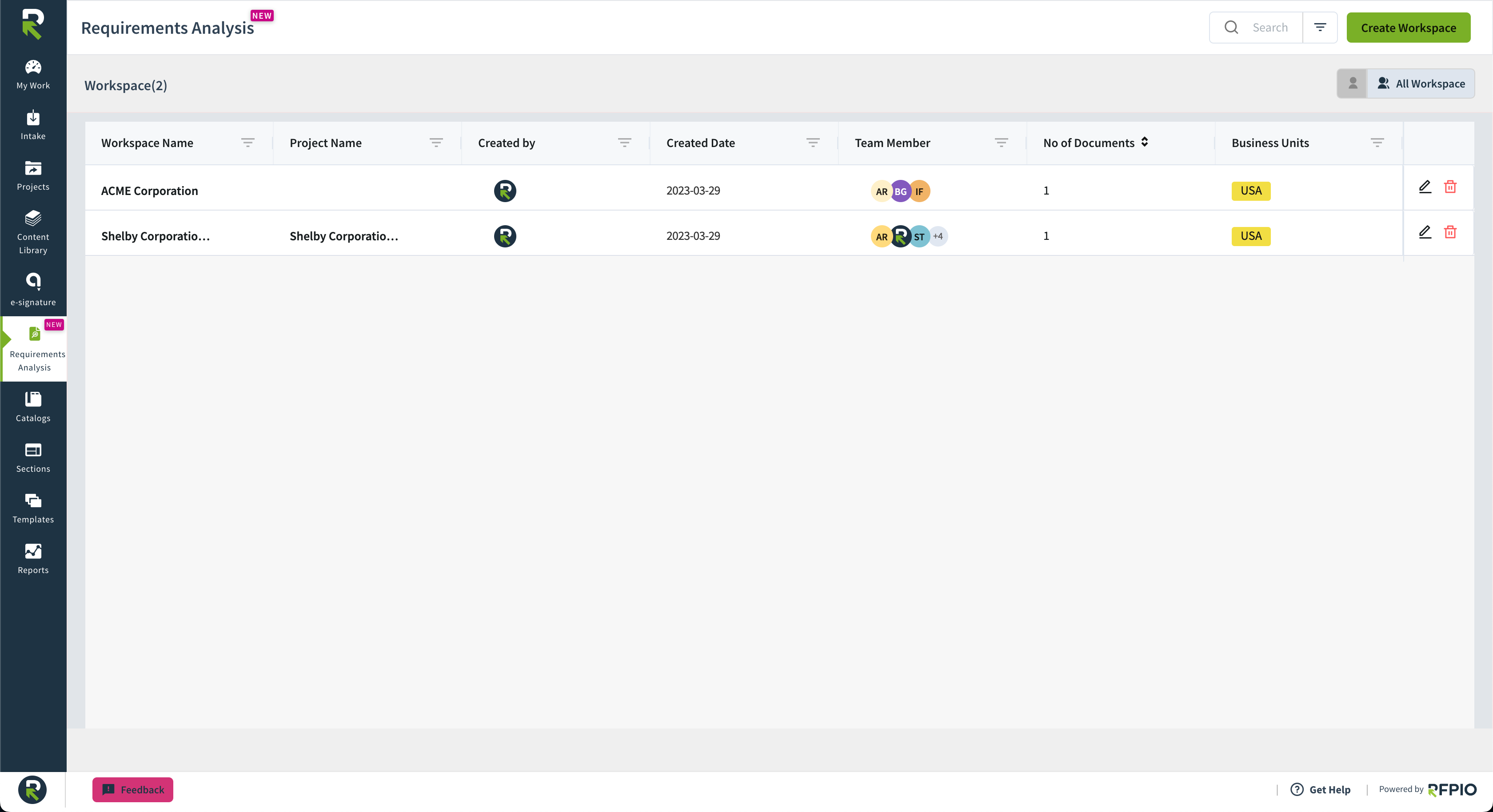Open Content Library
Image resolution: width=1493 pixels, height=812 pixels.
[33, 232]
